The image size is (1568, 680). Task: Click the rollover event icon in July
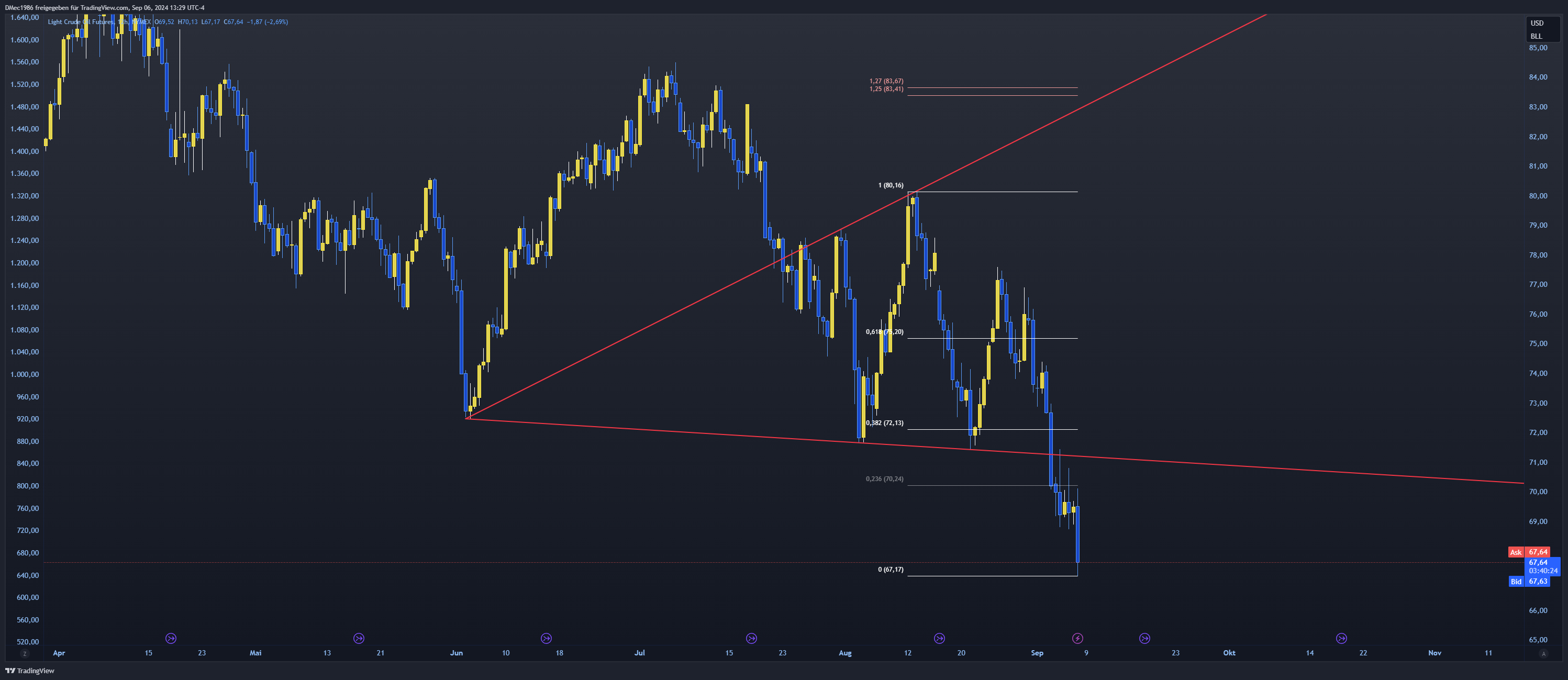coord(752,638)
